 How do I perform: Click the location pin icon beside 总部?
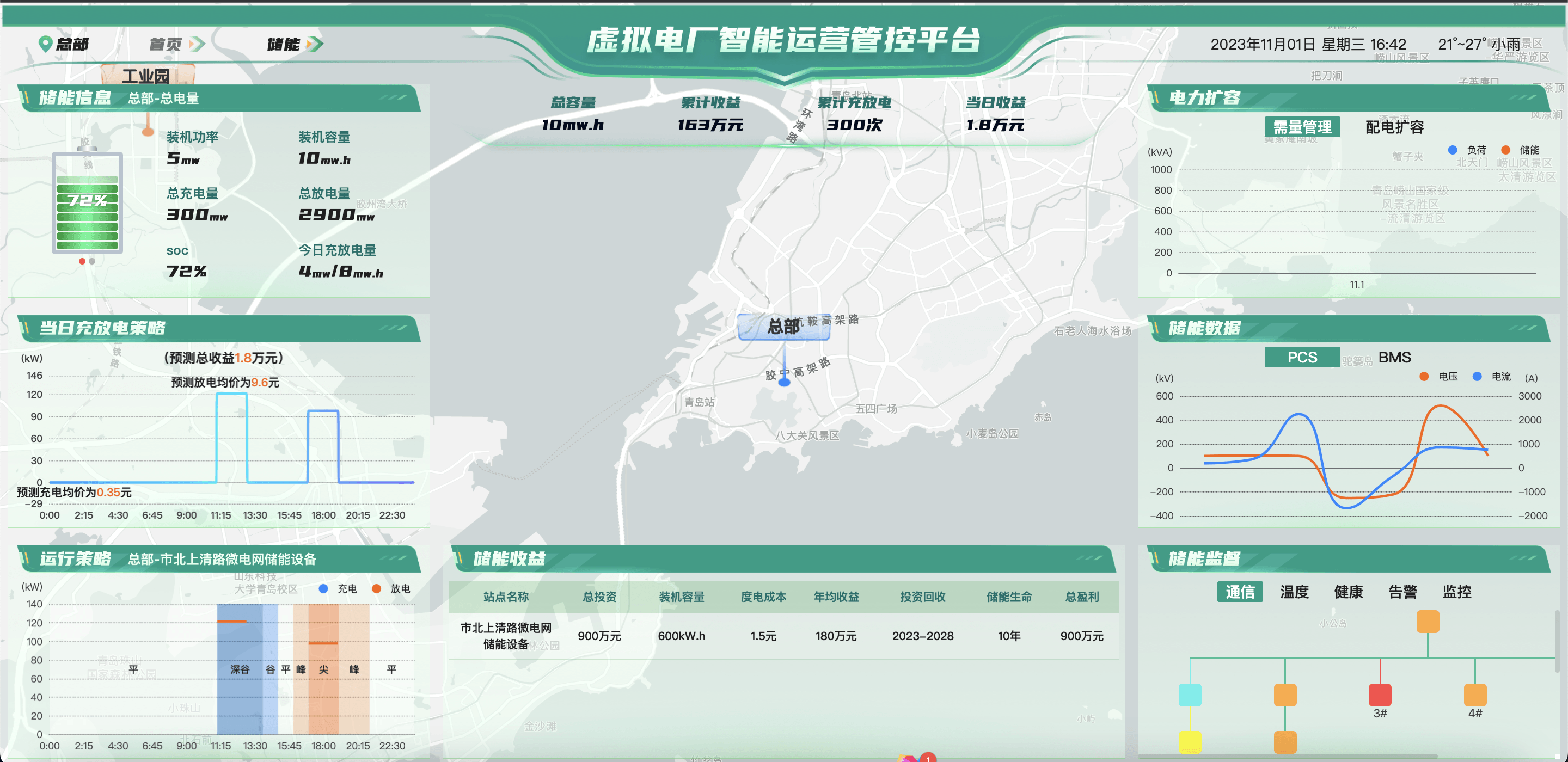[x=45, y=44]
